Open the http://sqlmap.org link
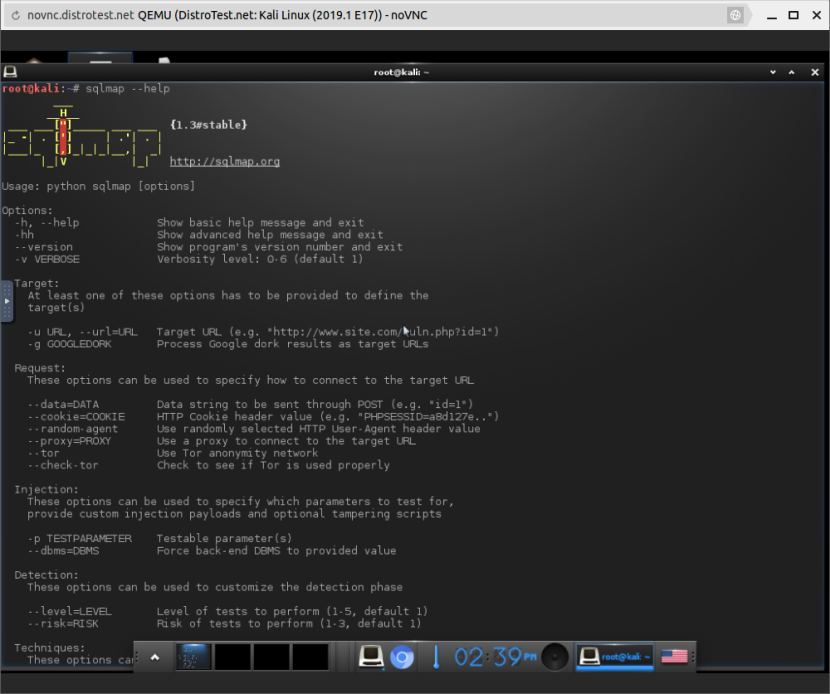The width and height of the screenshot is (830, 694). (x=224, y=161)
